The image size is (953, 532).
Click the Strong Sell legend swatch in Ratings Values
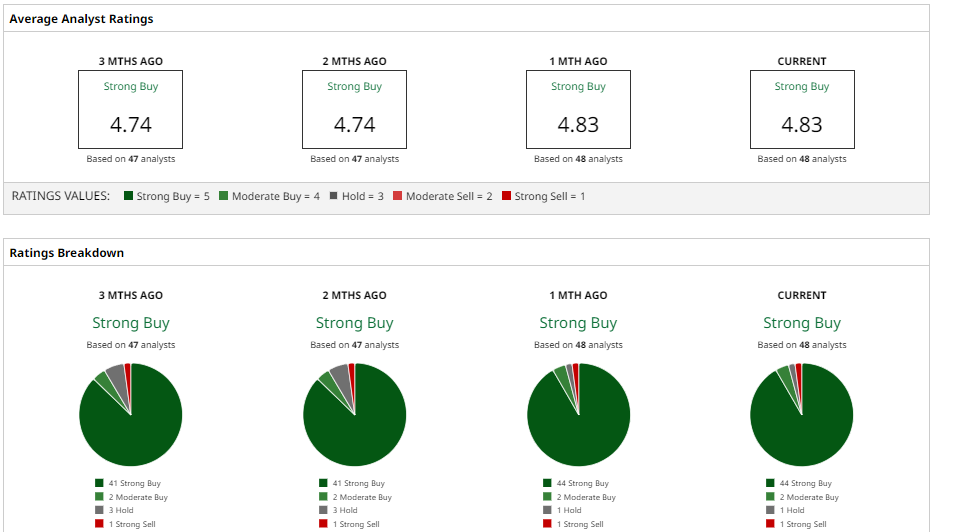tap(506, 196)
